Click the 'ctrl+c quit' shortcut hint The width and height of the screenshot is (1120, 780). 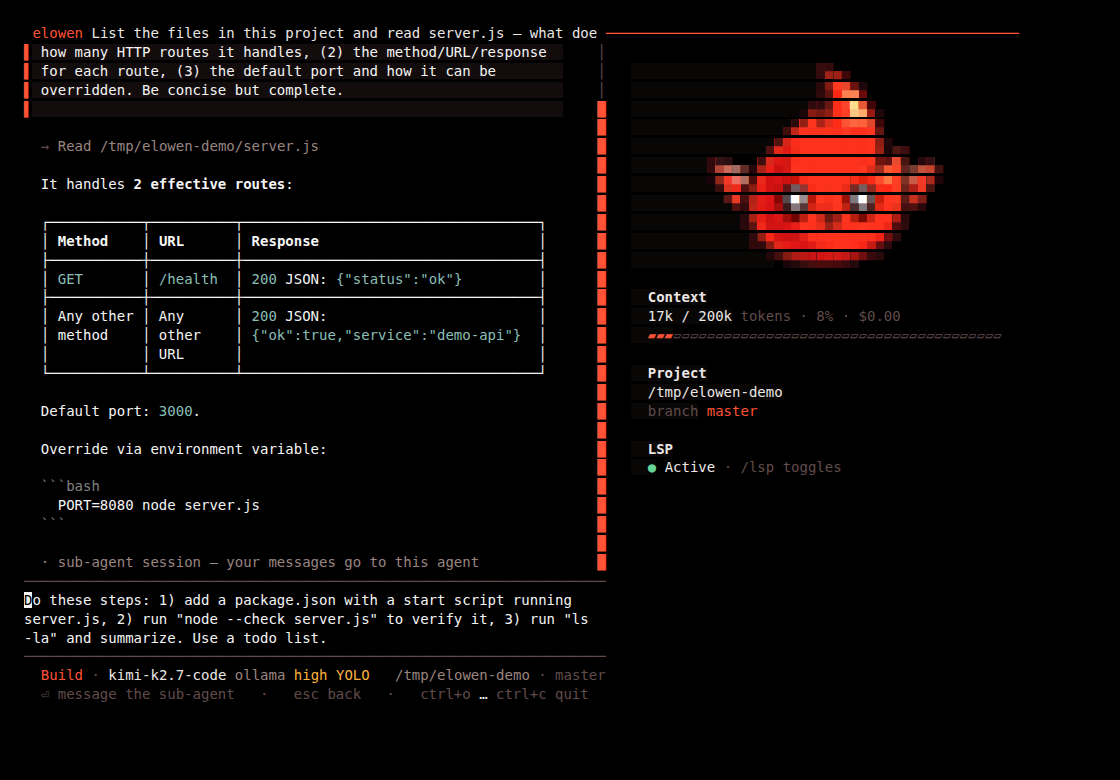(542, 694)
